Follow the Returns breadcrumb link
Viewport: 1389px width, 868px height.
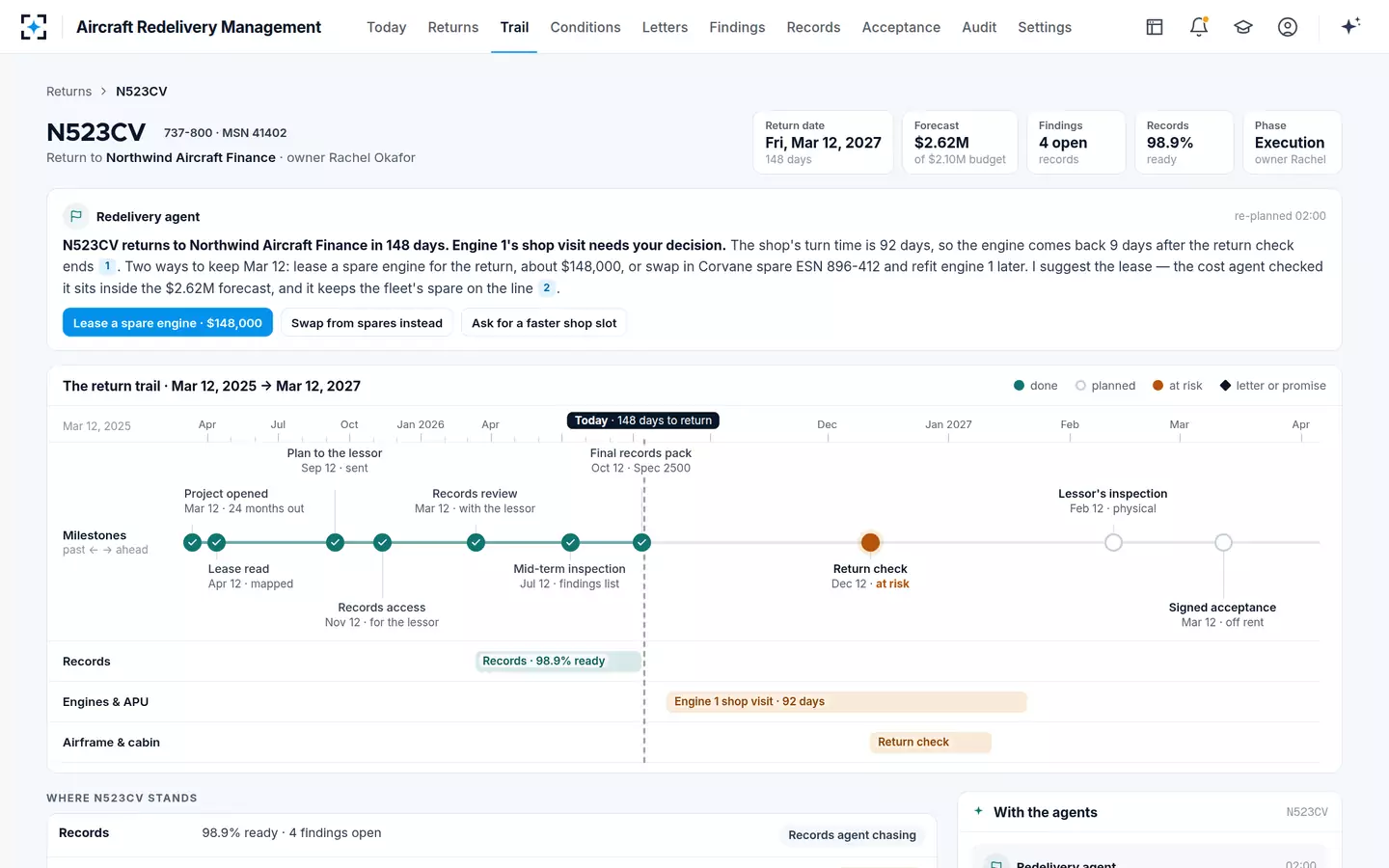pos(69,92)
